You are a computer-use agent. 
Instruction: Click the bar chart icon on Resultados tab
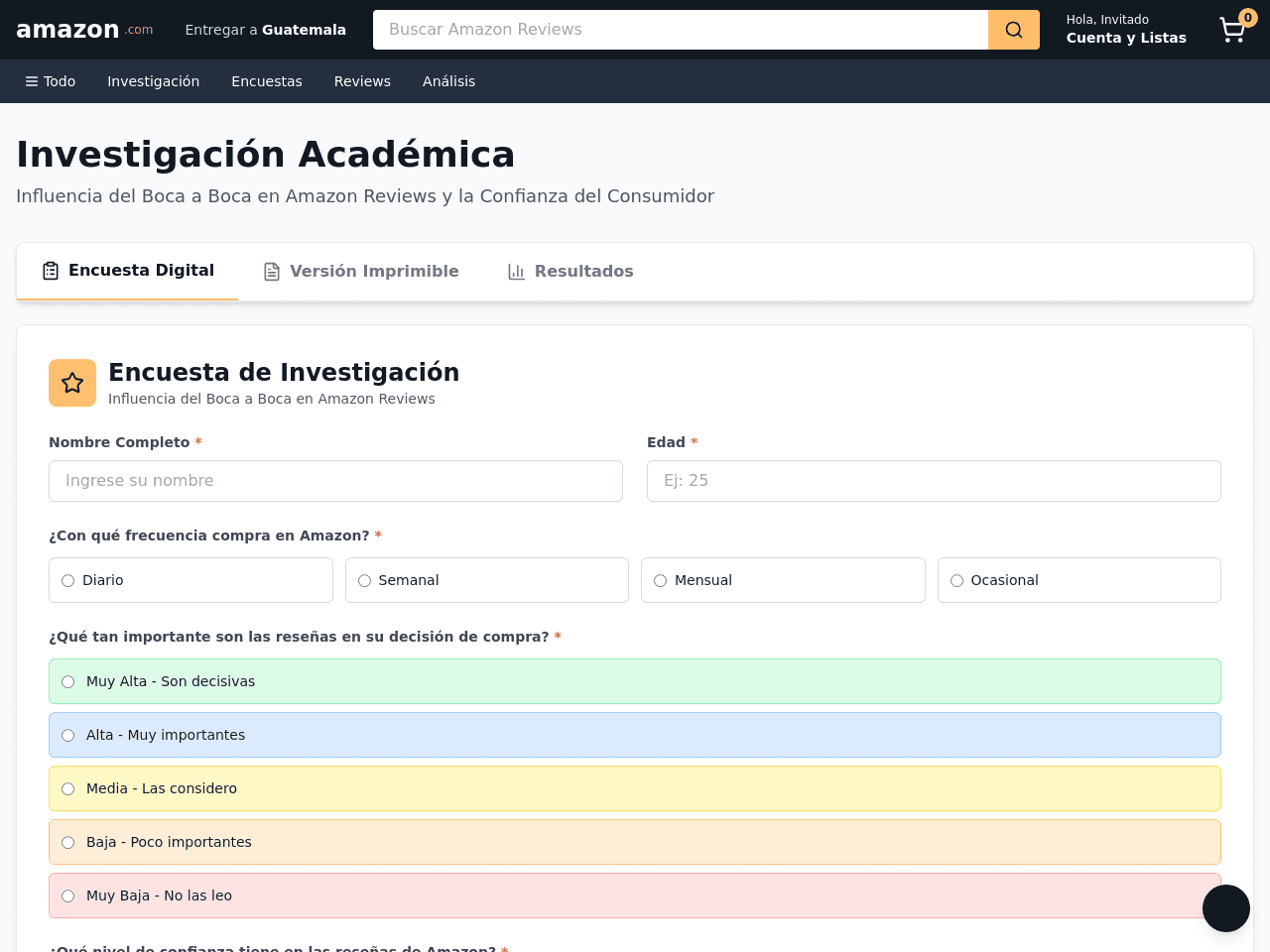tap(516, 272)
